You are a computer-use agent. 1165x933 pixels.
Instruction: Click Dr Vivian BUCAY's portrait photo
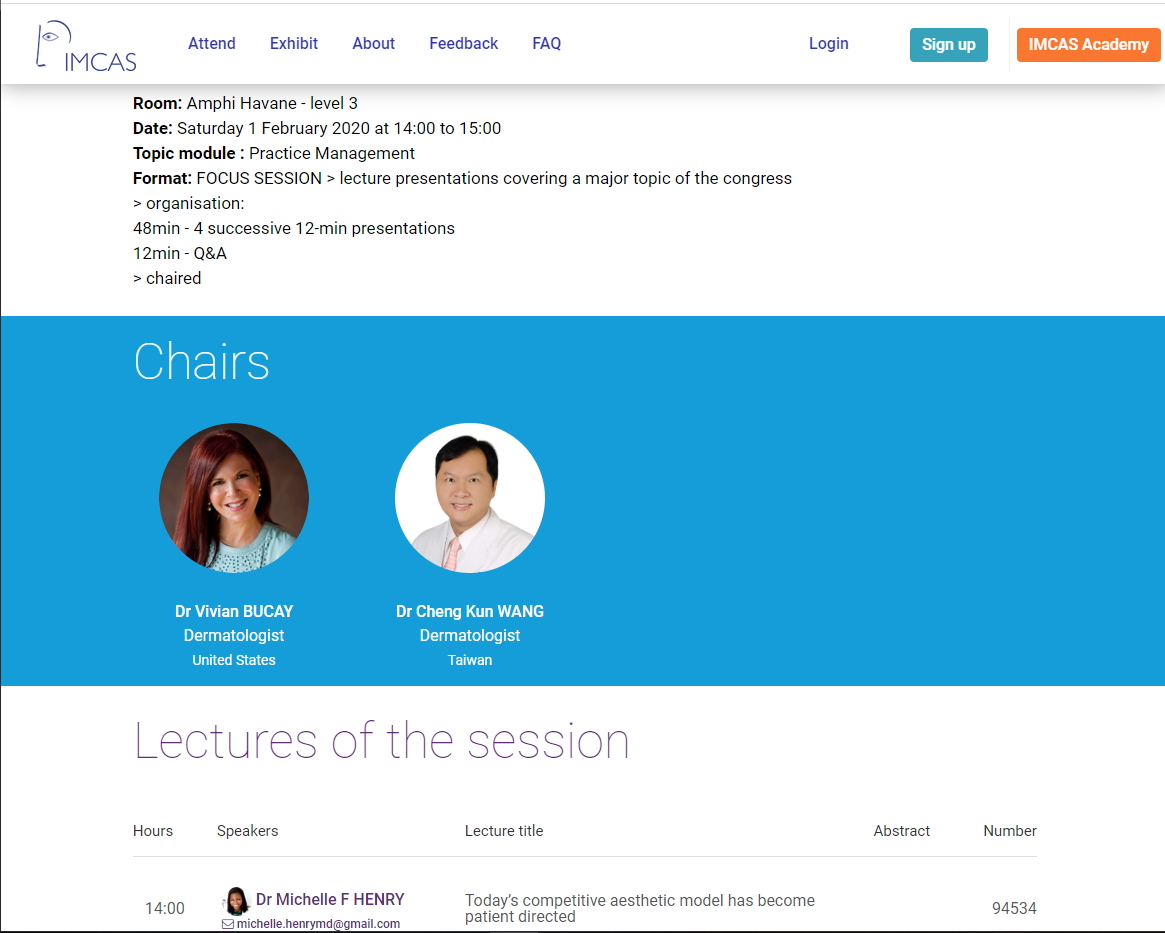pos(234,498)
